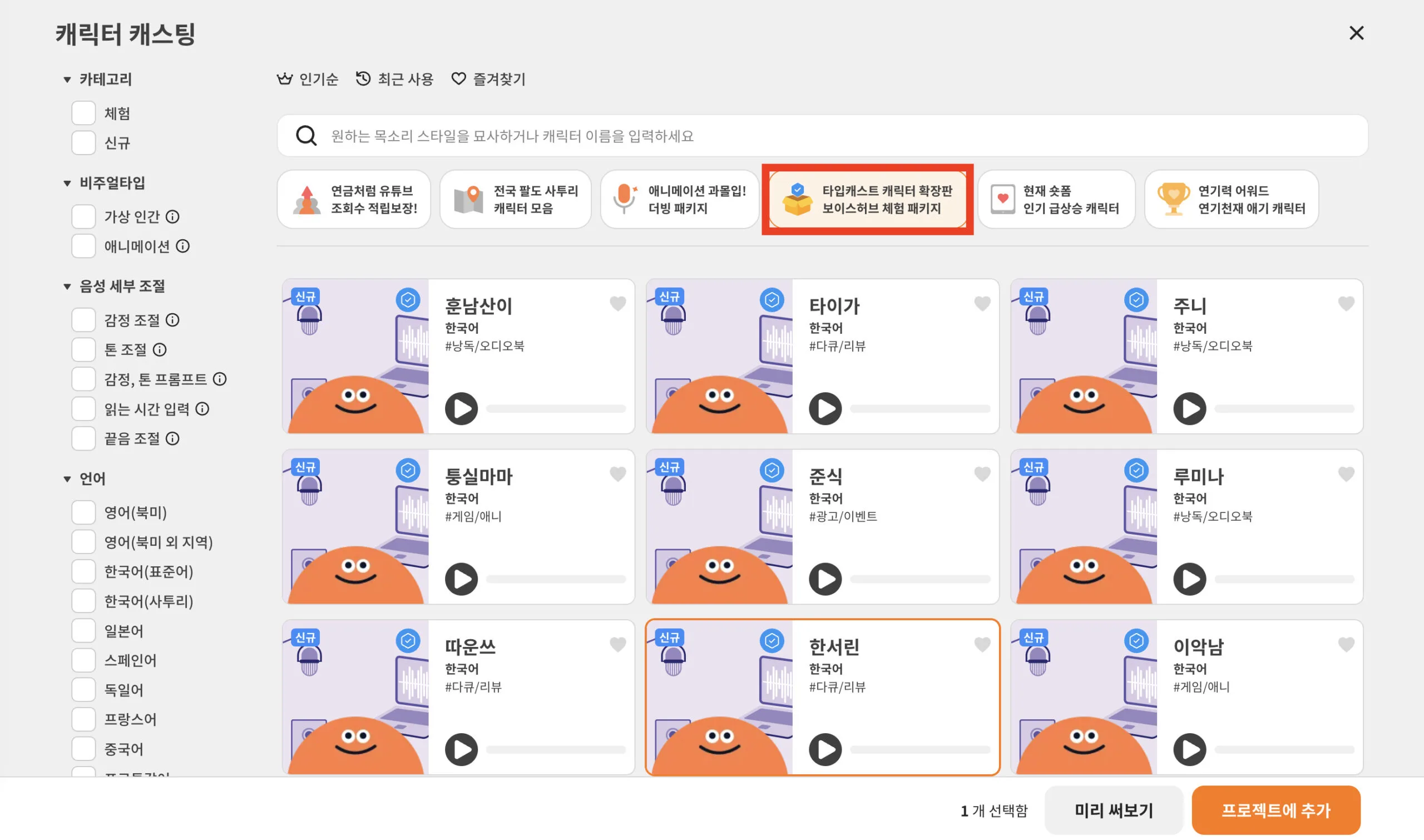Play the 이악남 voice sample

[x=1190, y=749]
